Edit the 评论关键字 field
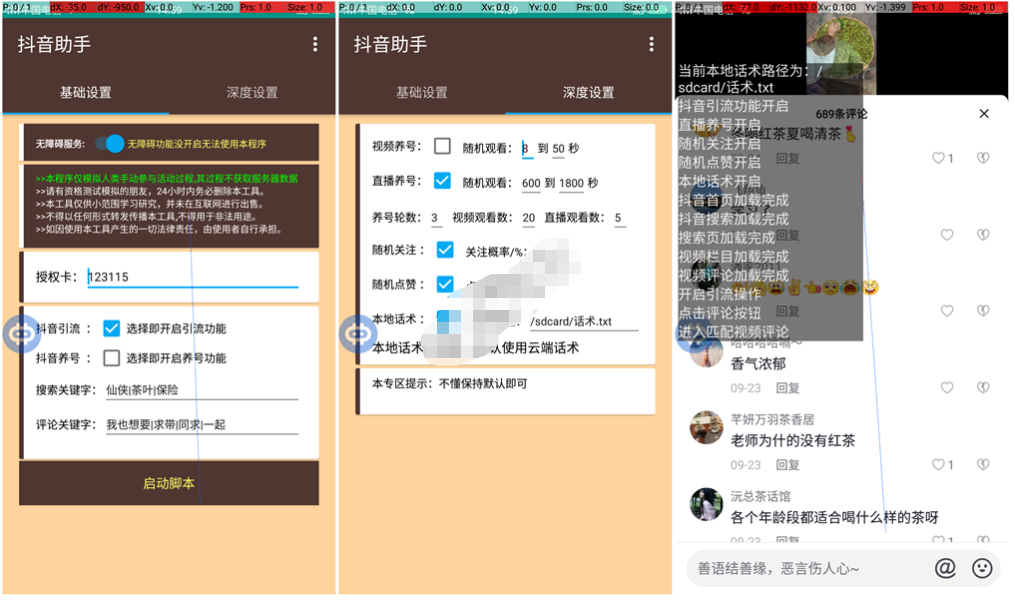 pyautogui.click(x=202, y=425)
